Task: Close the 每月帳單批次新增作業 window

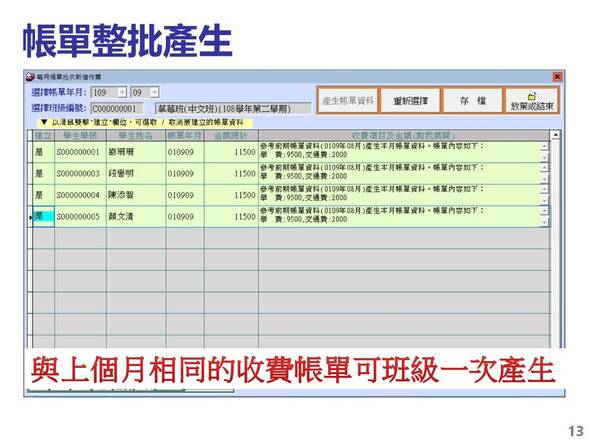Action: click(557, 77)
